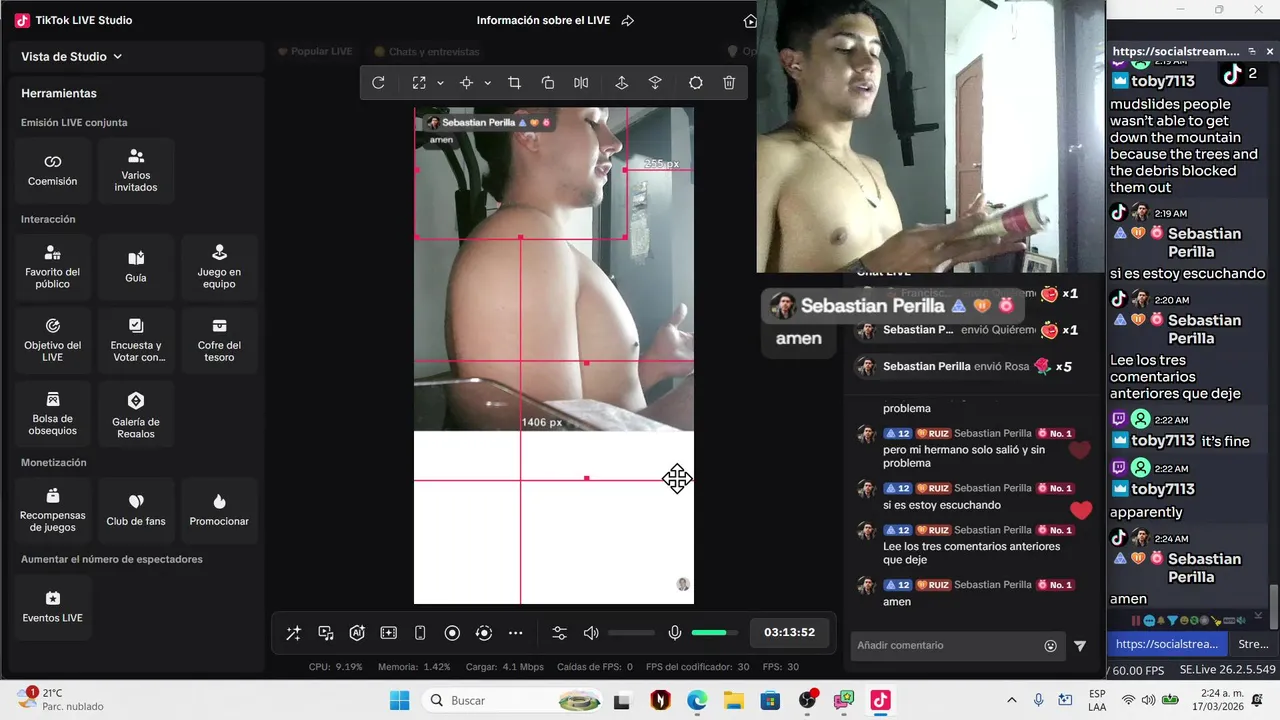The height and width of the screenshot is (720, 1280).
Task: Reset the source using the rotate arrow icon
Action: [378, 83]
